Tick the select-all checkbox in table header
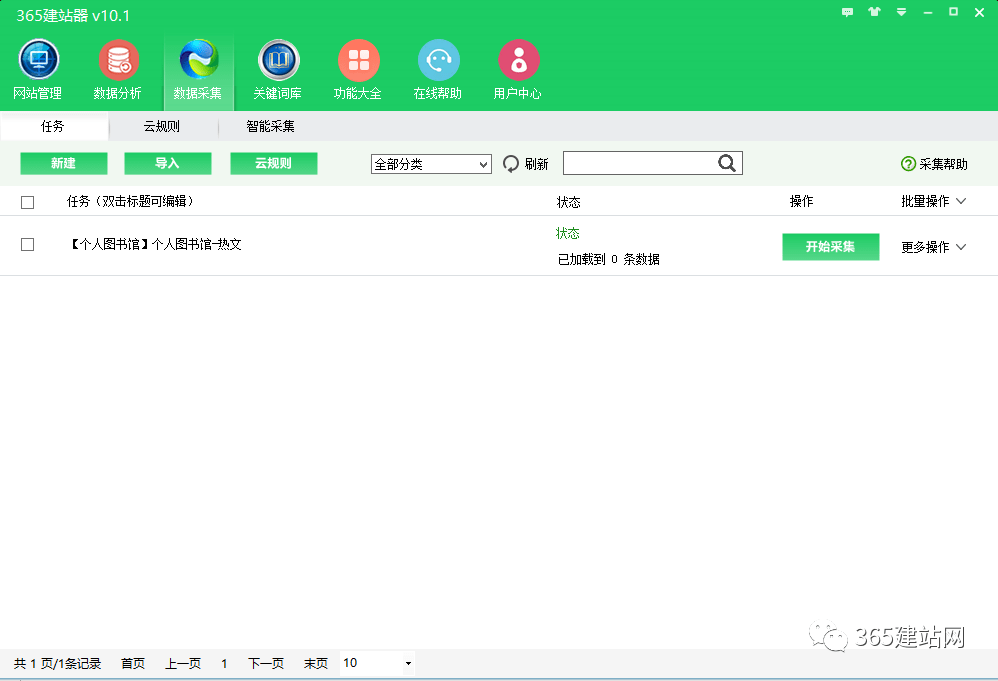 coord(27,202)
